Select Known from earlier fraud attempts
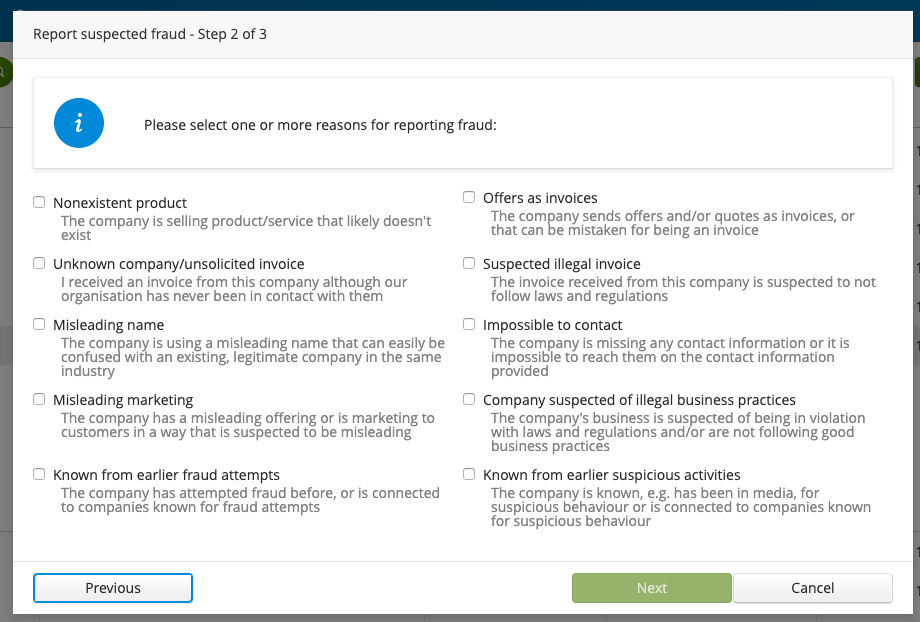Viewport: 920px width, 622px height. [x=39, y=474]
